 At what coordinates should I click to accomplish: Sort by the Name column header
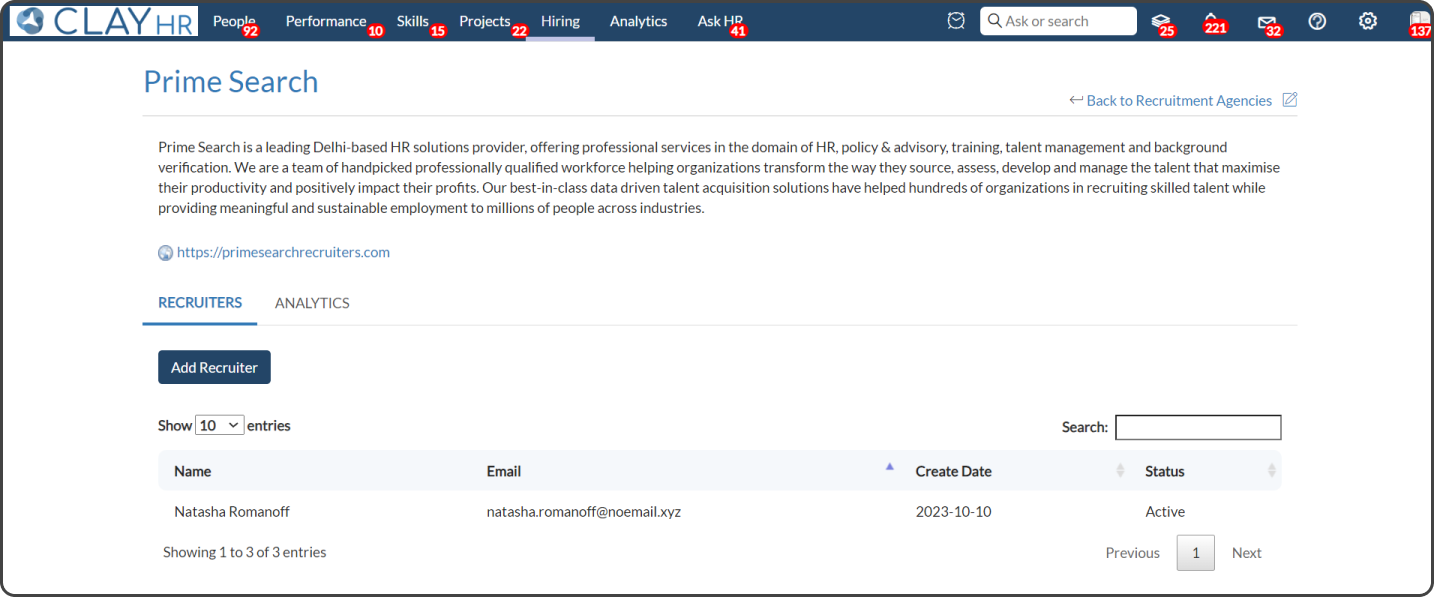192,471
